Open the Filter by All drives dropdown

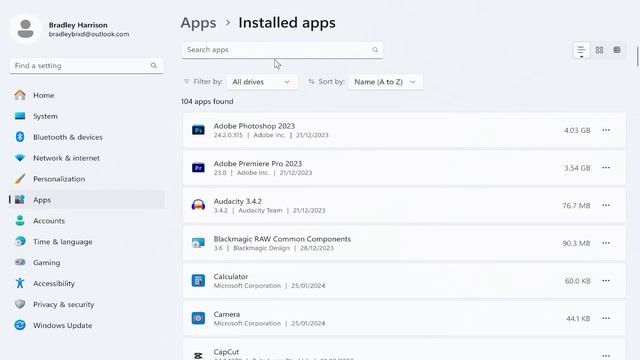[x=262, y=82]
